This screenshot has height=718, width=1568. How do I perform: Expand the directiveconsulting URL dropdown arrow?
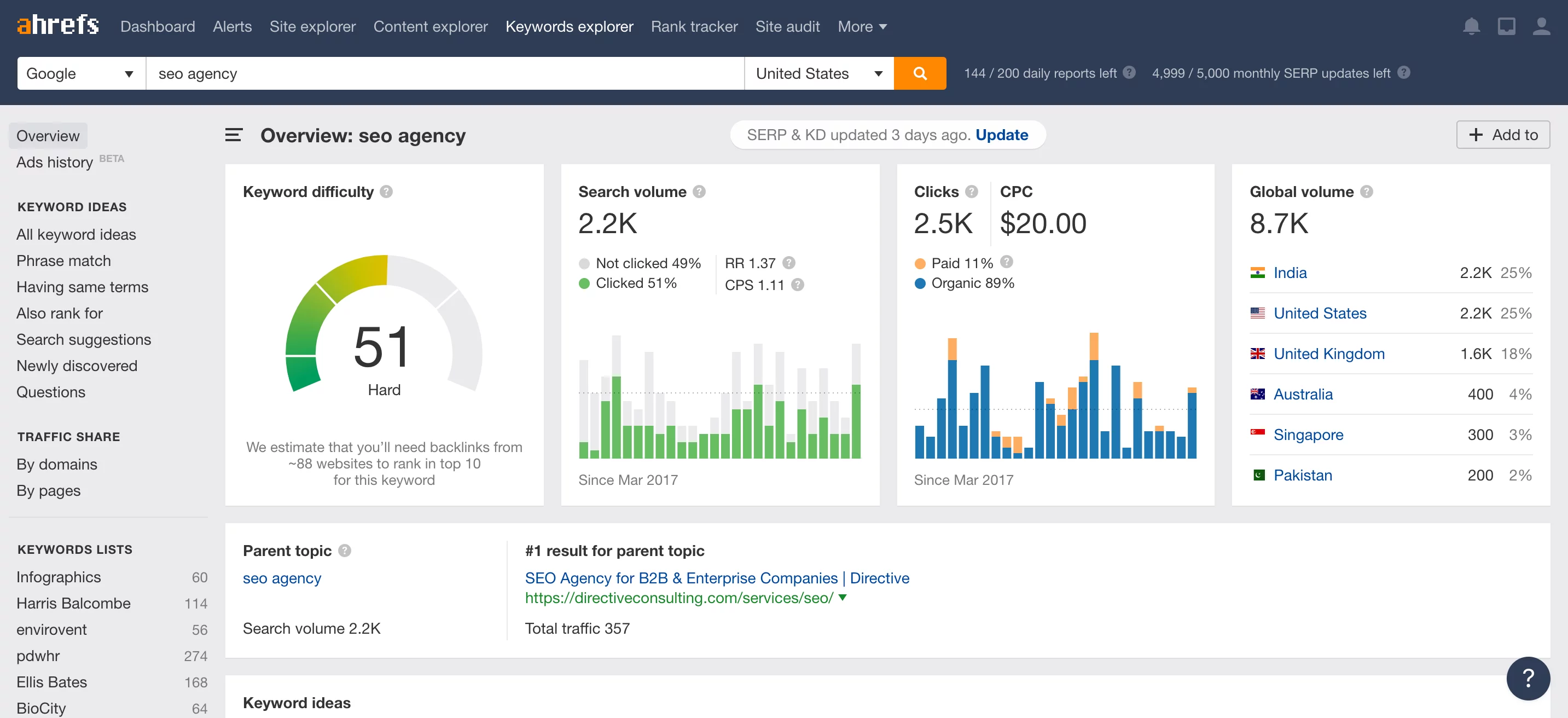point(843,598)
